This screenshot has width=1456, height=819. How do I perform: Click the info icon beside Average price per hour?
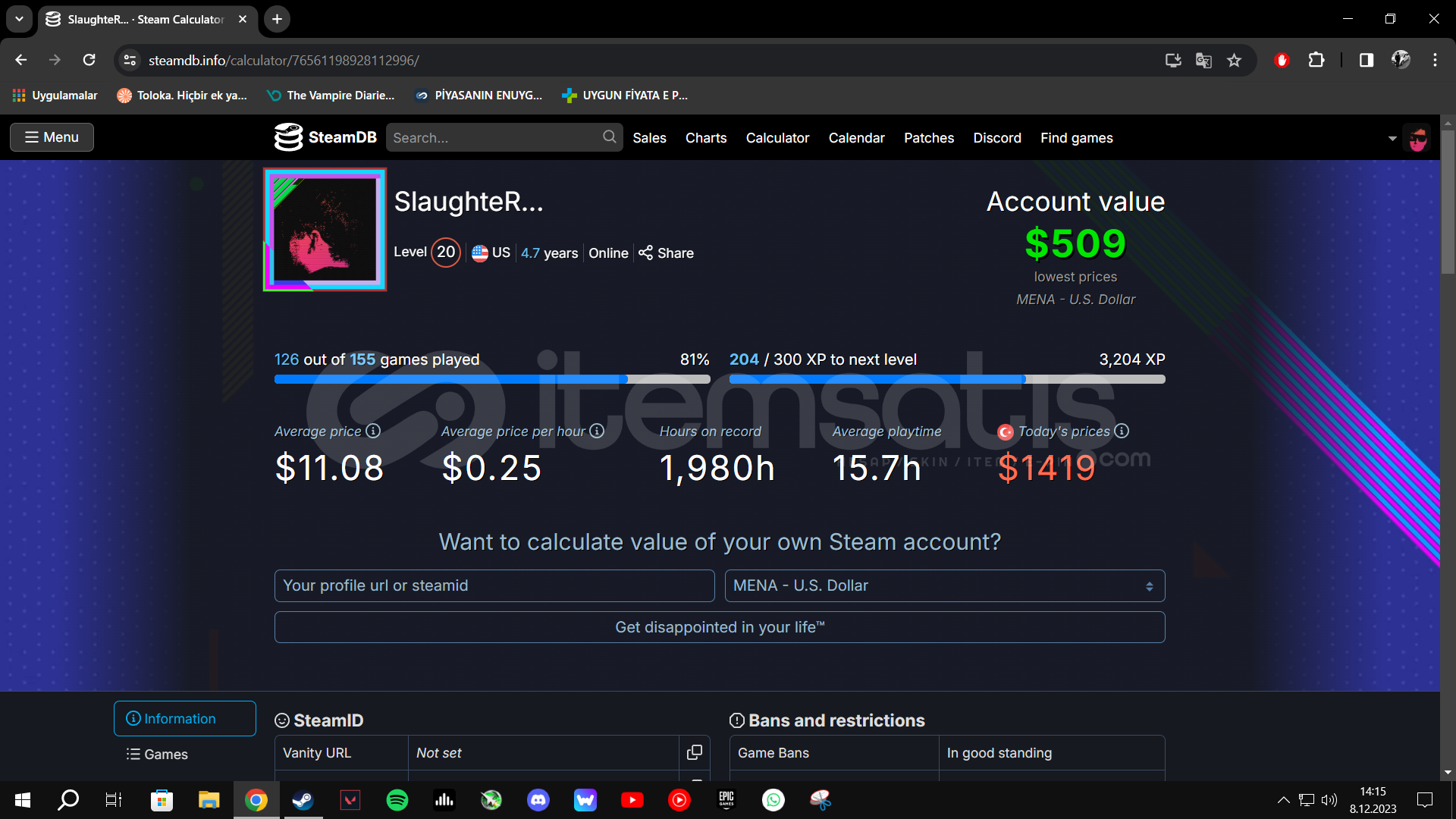click(x=597, y=431)
